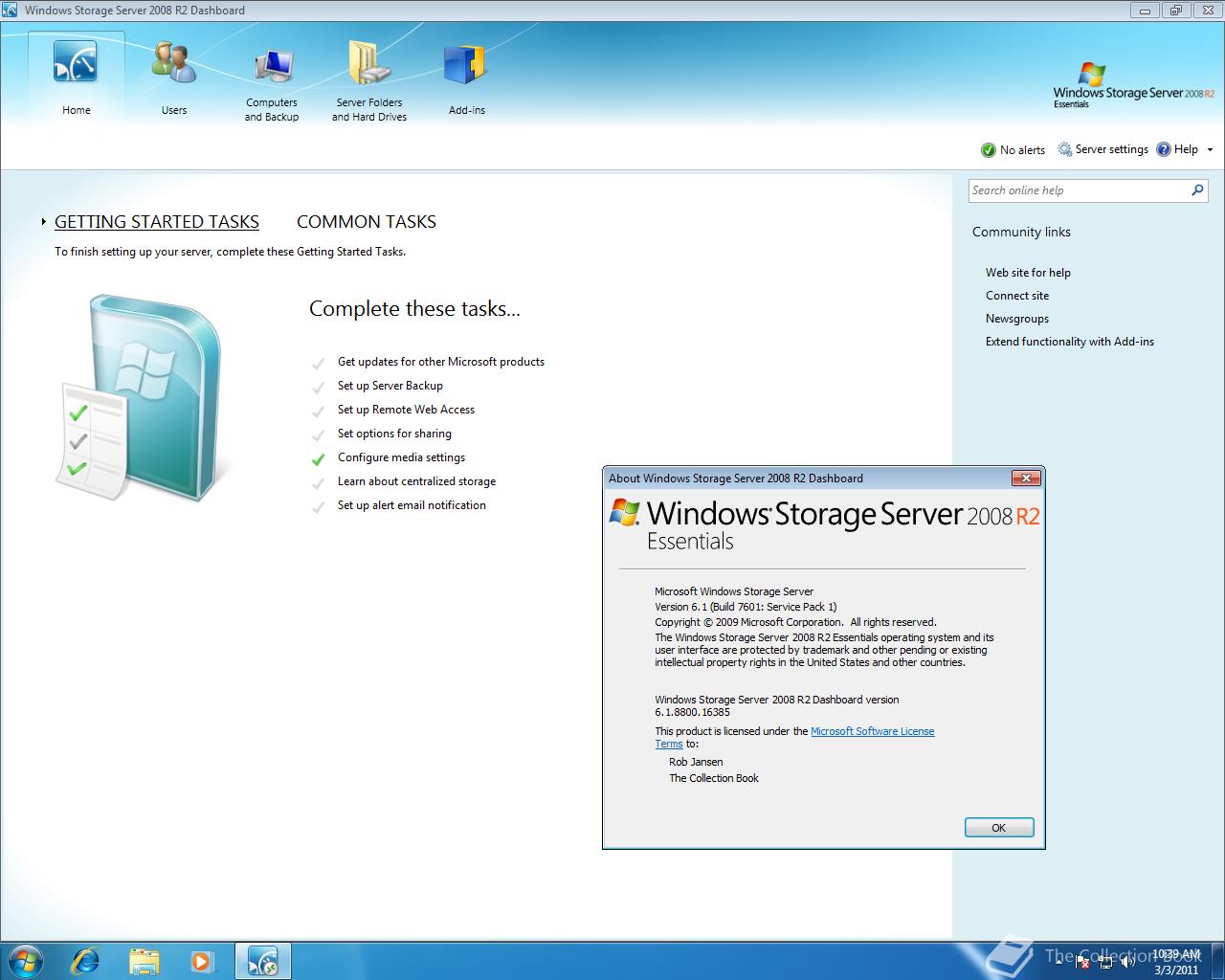Check the 'Set up Remote Web Access' checkmark
This screenshot has width=1225, height=980.
pos(318,411)
